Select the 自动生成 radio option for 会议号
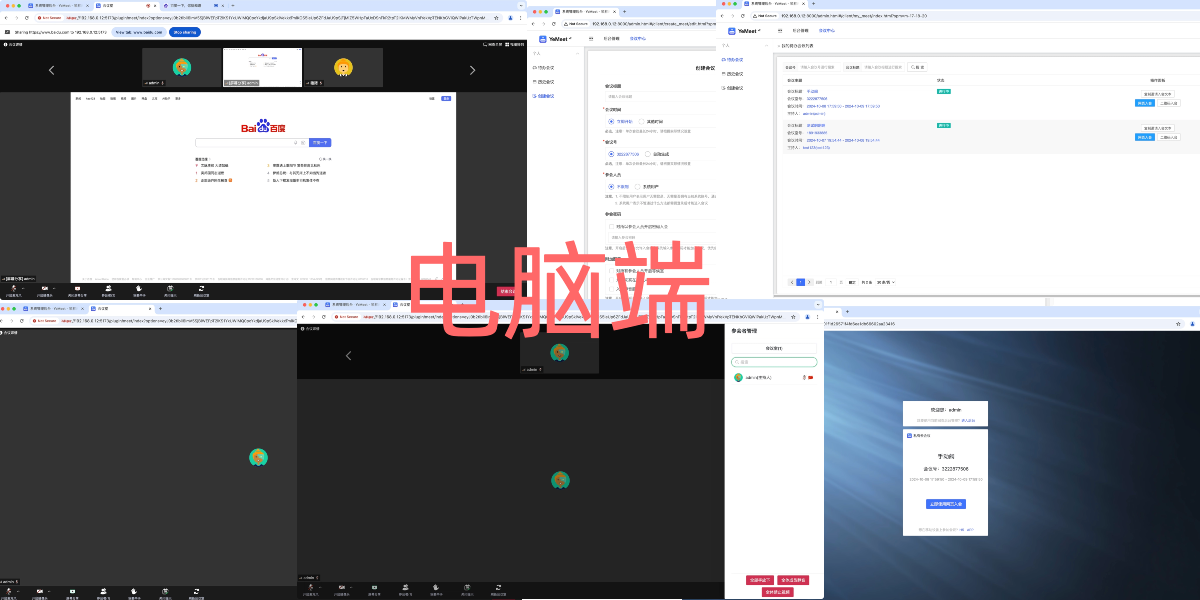 (x=647, y=154)
